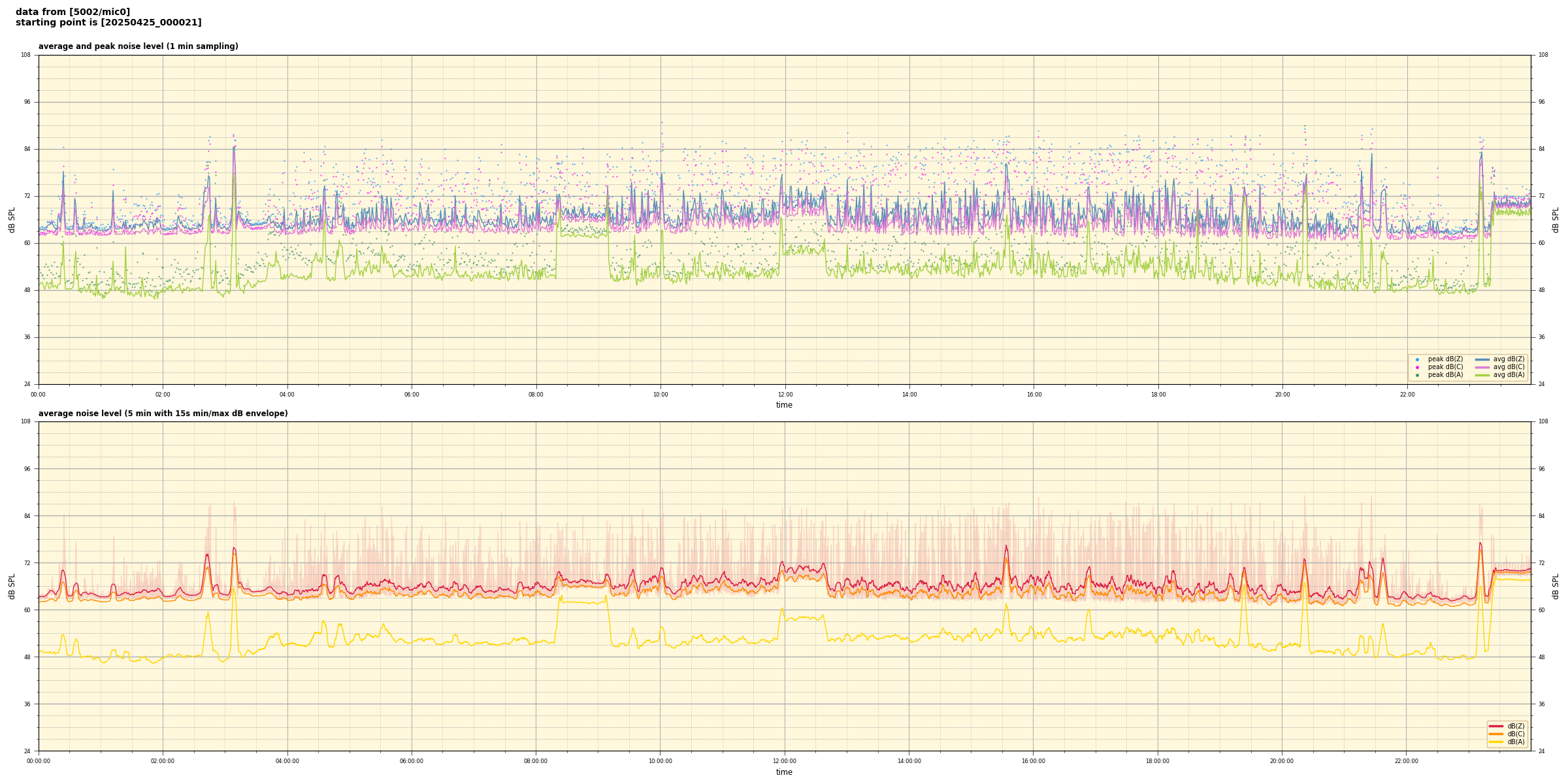Click the yellow dB(A) swatch in bottom legend

1496,742
